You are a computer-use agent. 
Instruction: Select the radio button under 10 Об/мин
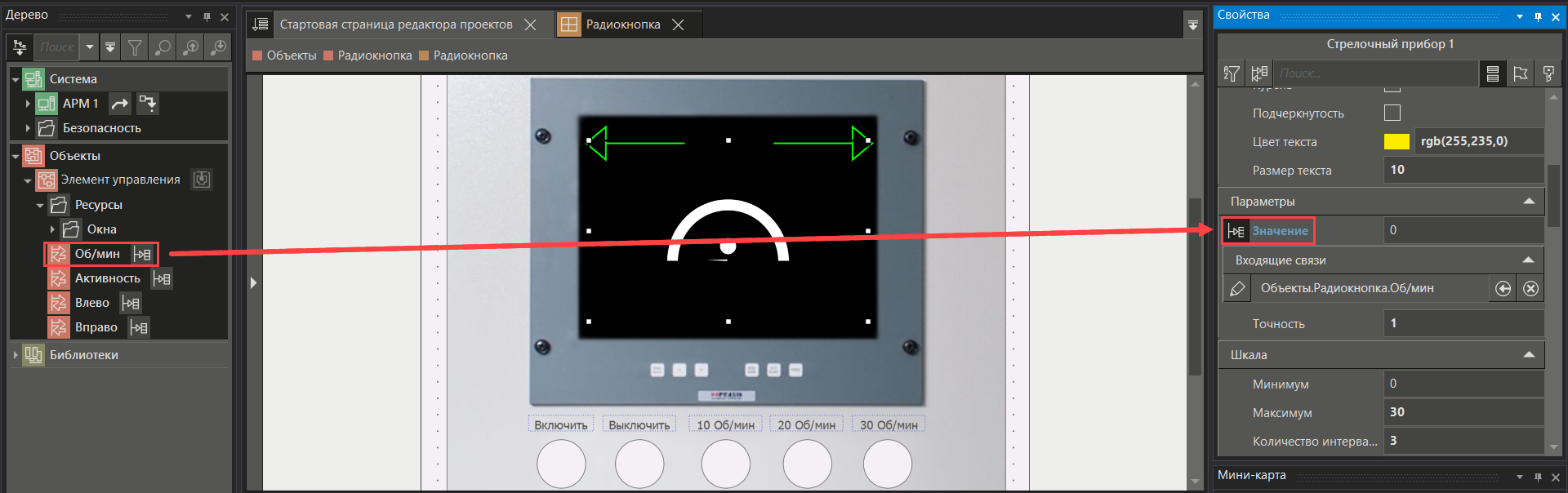[x=725, y=464]
